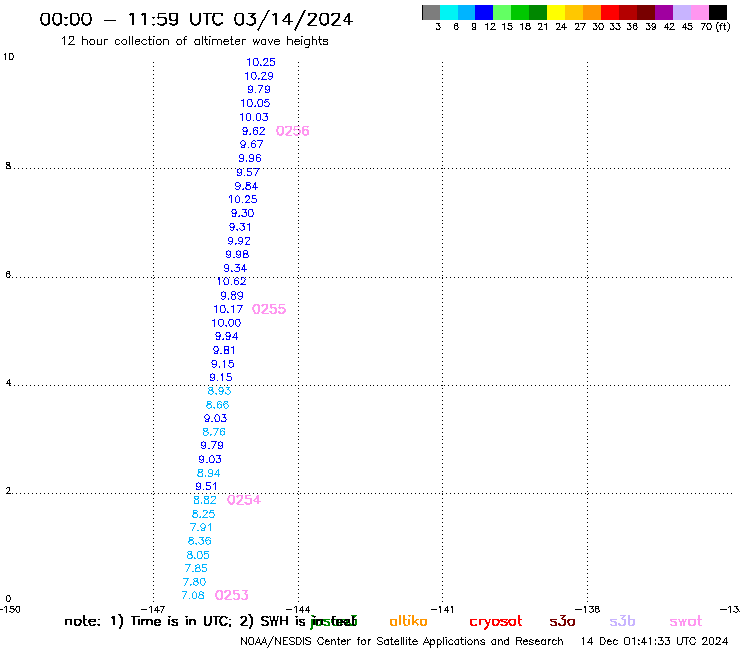Image resolution: width=740 pixels, height=650 pixels.
Task: Click the wave height value 8.76
Action: (214, 432)
